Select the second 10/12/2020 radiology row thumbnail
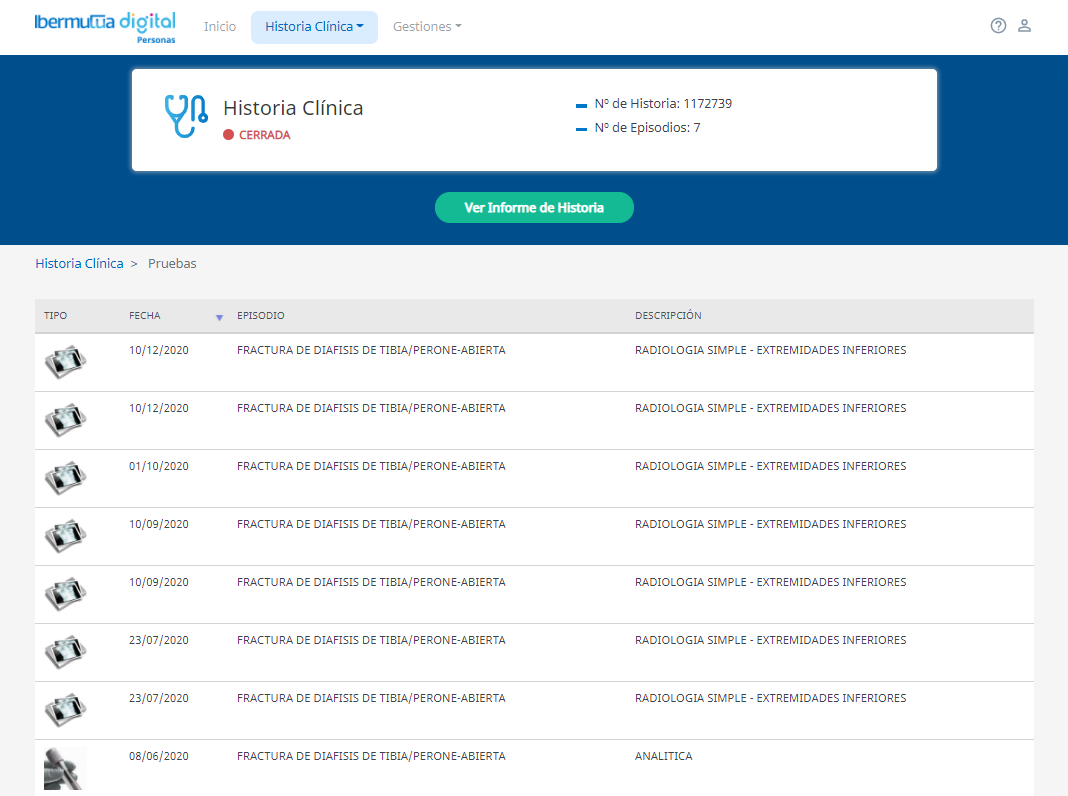The height and width of the screenshot is (796, 1068). click(x=65, y=419)
